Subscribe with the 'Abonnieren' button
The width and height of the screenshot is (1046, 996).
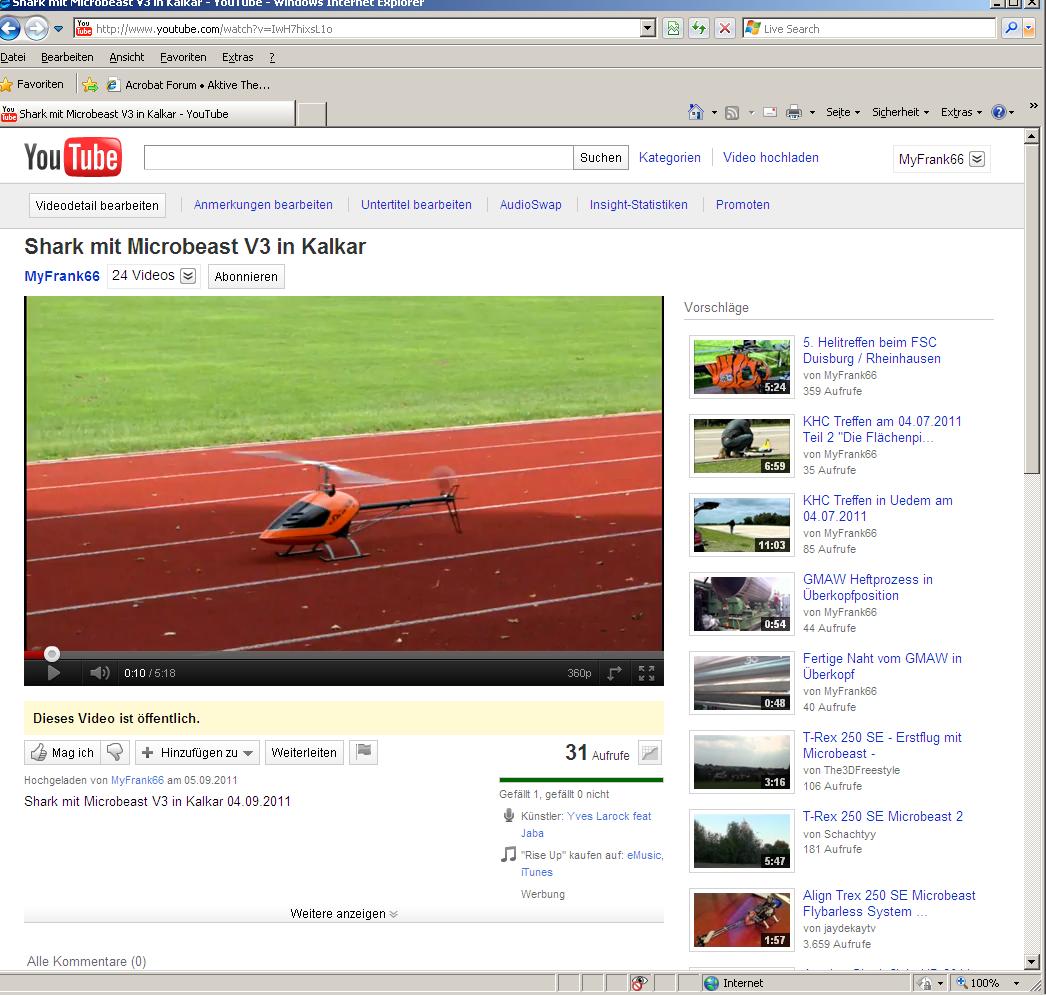point(246,277)
